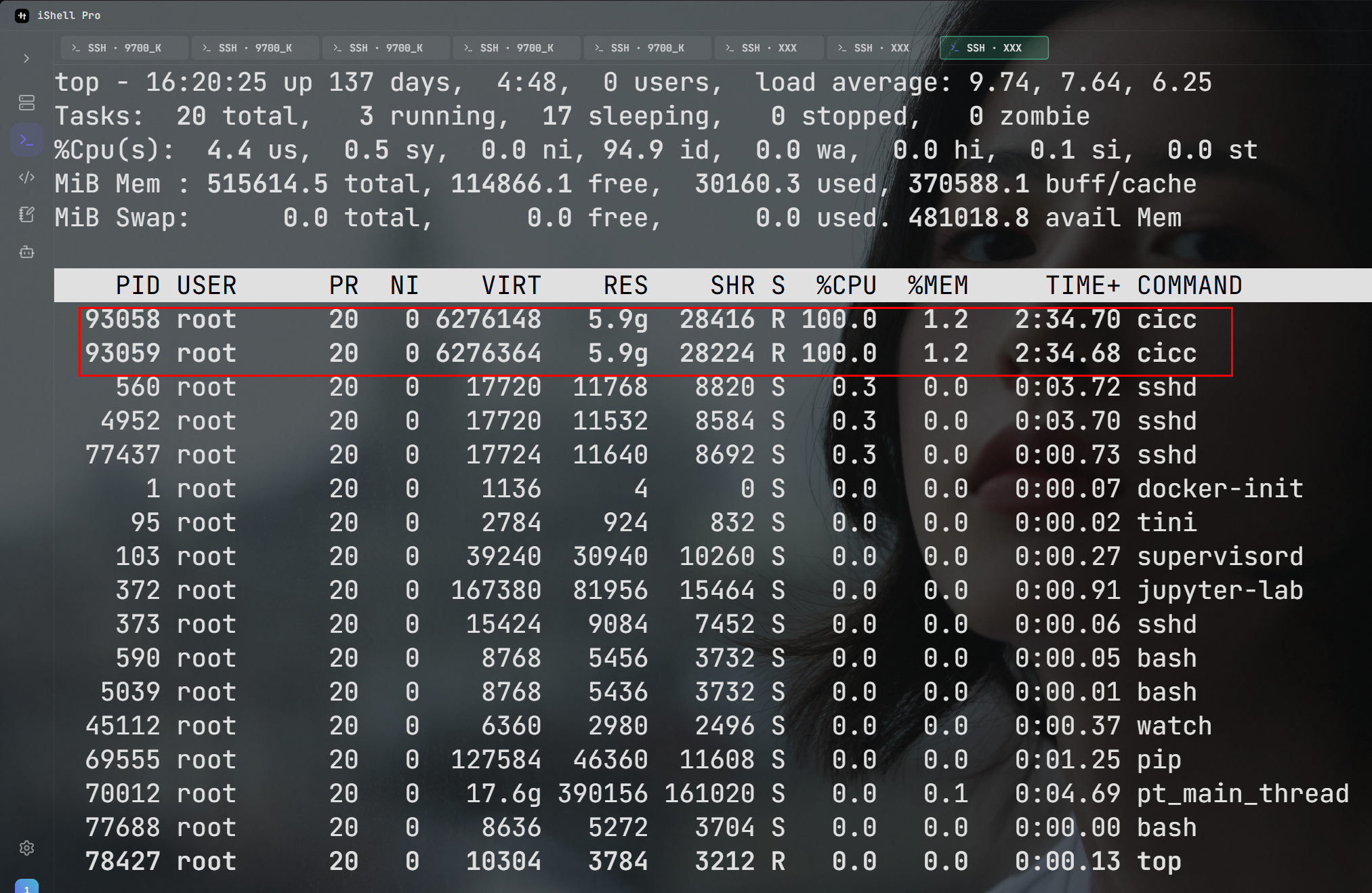This screenshot has width=1372, height=893.
Task: Click the blue badge numbered 1
Action: point(26,886)
